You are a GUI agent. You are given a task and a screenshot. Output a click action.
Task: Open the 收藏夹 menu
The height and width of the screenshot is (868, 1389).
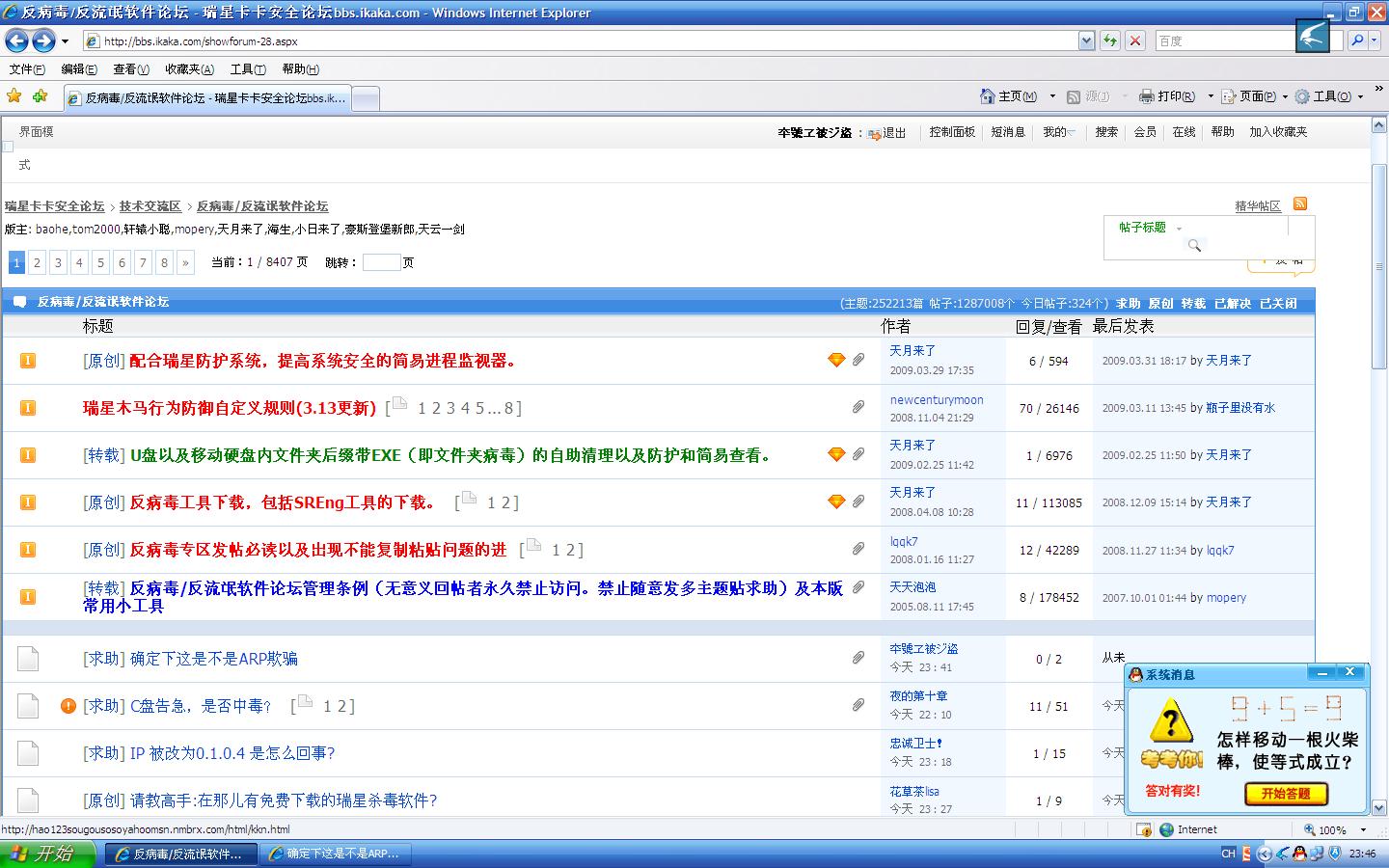189,69
